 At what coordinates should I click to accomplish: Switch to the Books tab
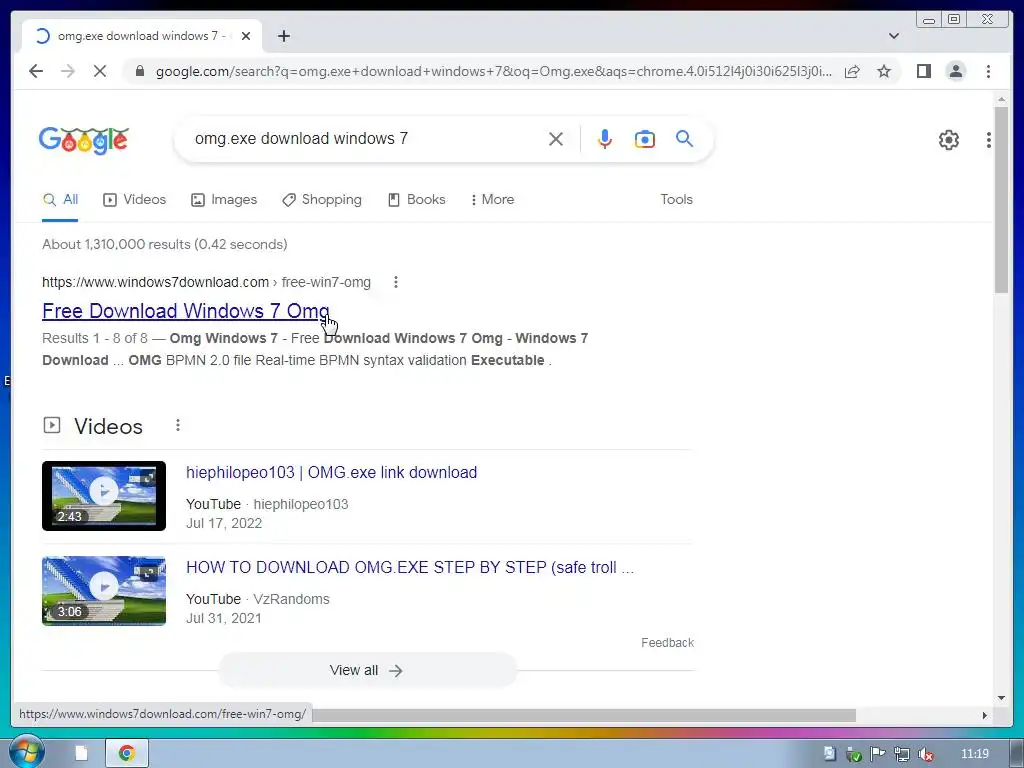[x=417, y=200]
